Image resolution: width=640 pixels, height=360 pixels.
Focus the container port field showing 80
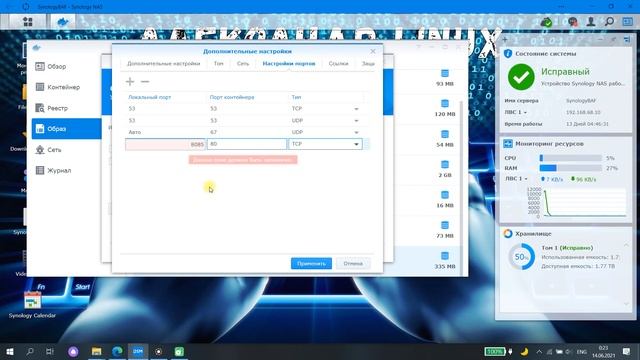247,144
